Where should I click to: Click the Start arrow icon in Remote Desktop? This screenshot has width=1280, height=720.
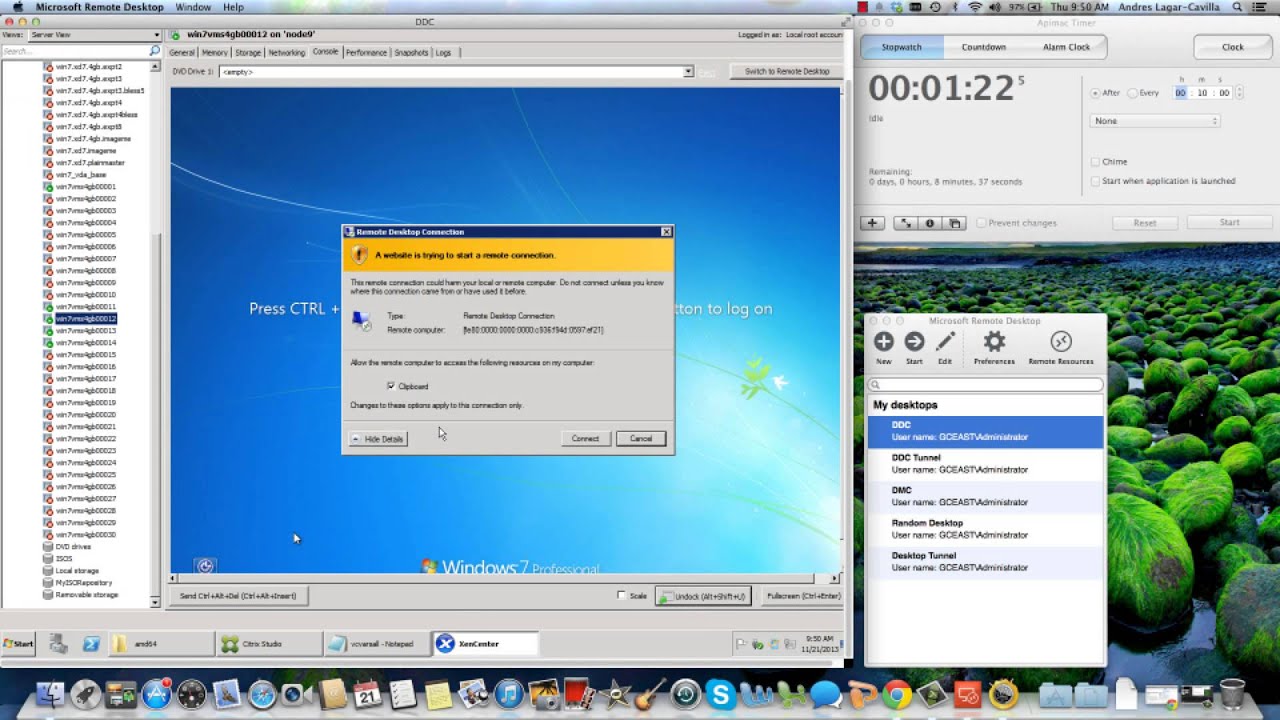[914, 342]
